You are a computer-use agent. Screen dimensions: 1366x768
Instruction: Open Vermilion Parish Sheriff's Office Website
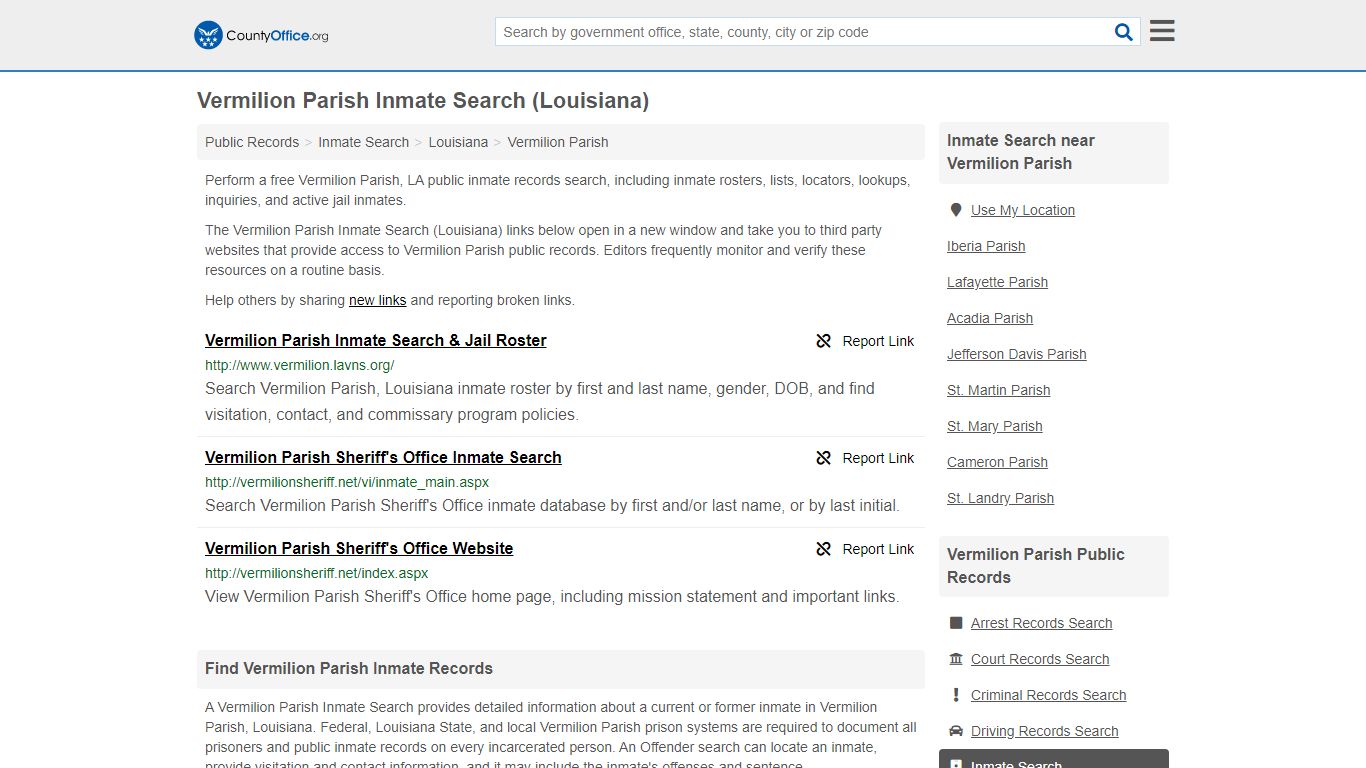(359, 548)
